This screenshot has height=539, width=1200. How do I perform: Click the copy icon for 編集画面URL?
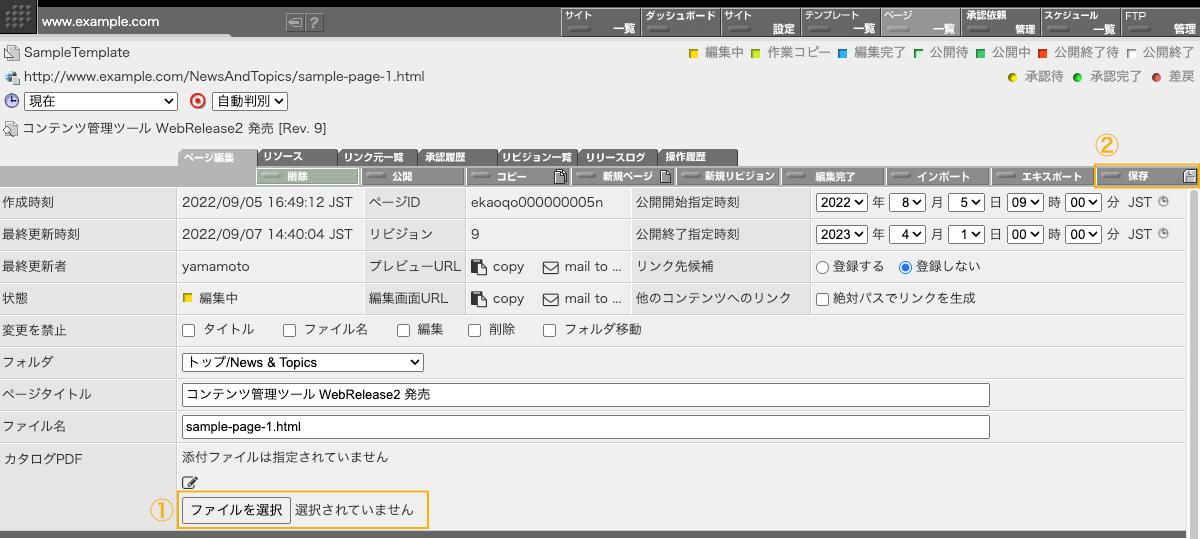click(479, 298)
